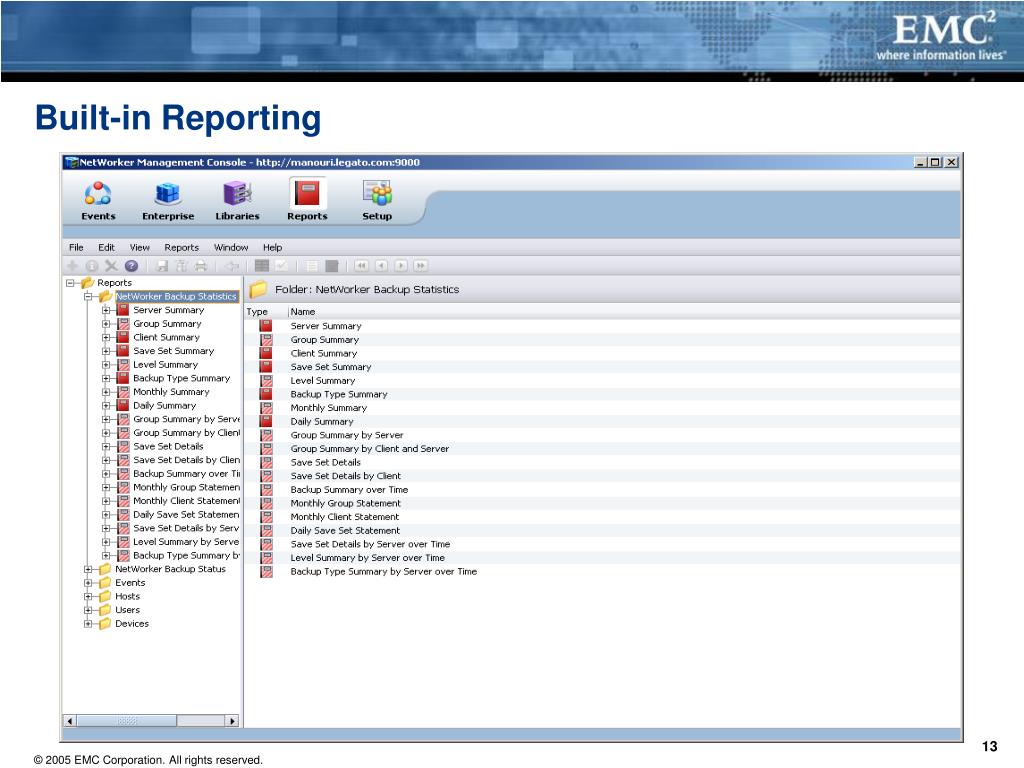The height and width of the screenshot is (768, 1024).
Task: Expand the Server Summary node in the tree
Action: click(x=106, y=310)
